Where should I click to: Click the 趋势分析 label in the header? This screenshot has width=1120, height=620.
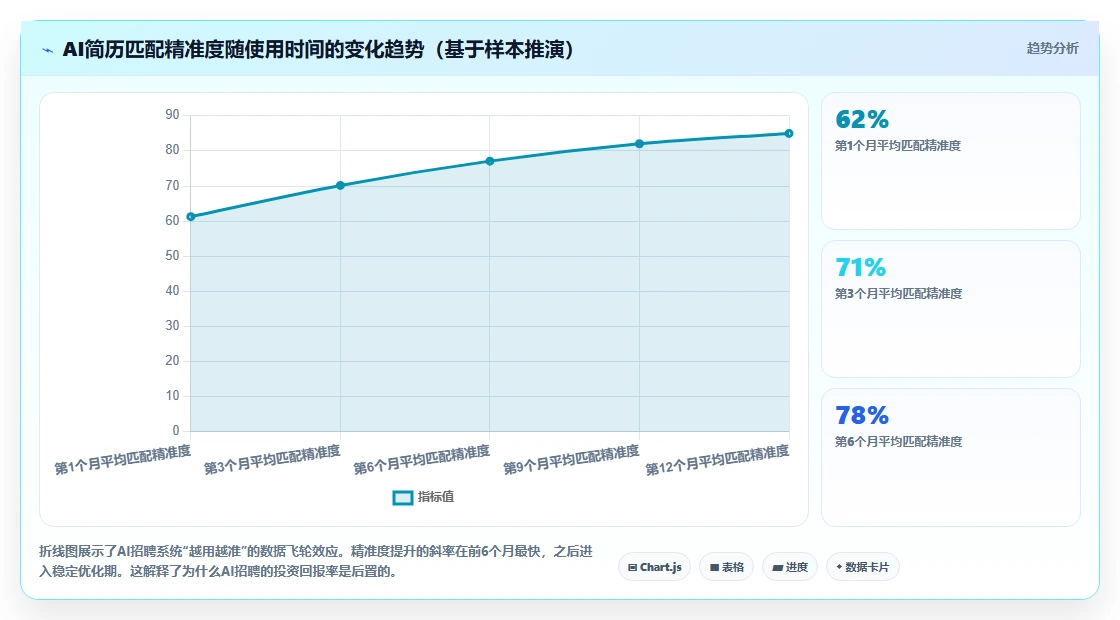(1052, 49)
